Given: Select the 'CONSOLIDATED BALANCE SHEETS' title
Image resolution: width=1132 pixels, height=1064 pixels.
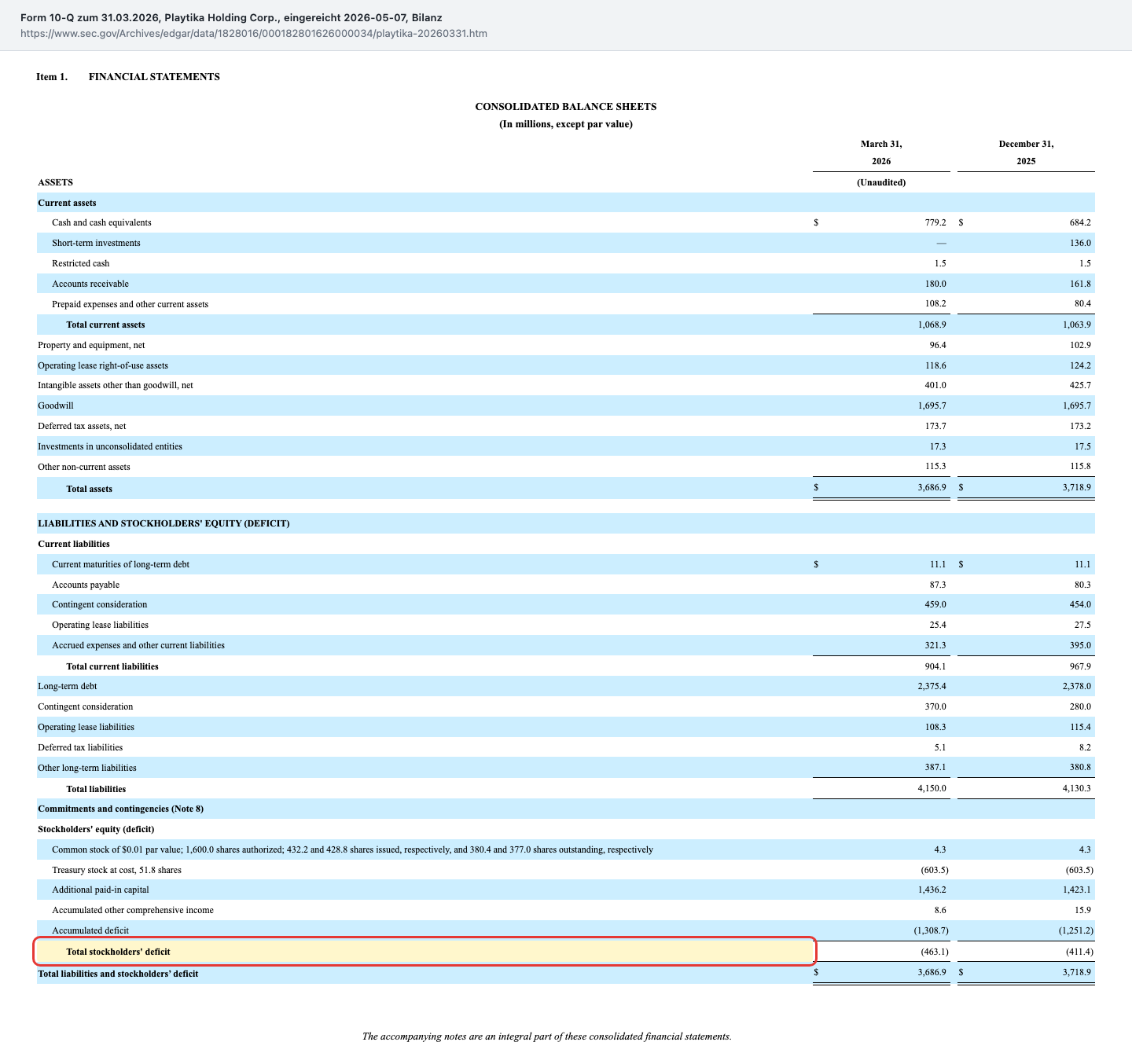Looking at the screenshot, I should tap(566, 106).
